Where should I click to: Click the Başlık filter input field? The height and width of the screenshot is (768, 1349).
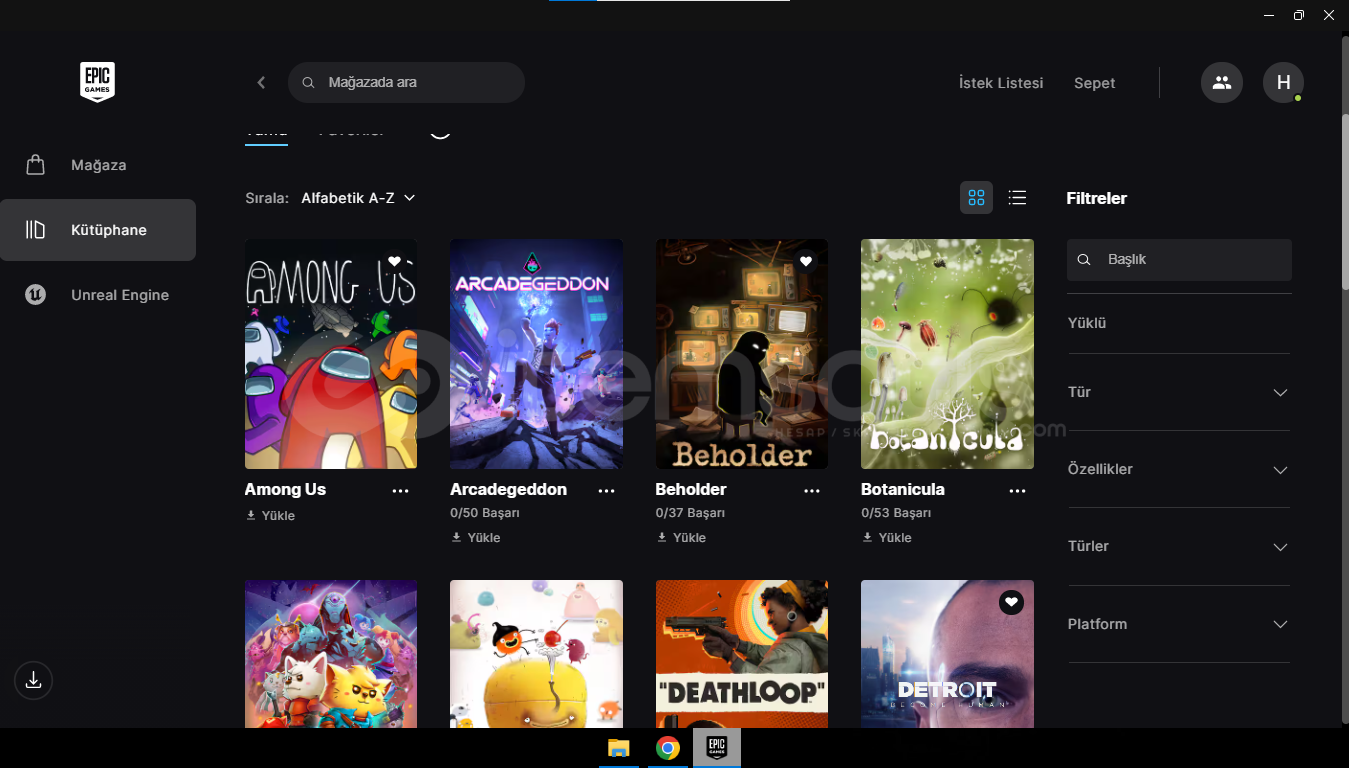click(1179, 260)
